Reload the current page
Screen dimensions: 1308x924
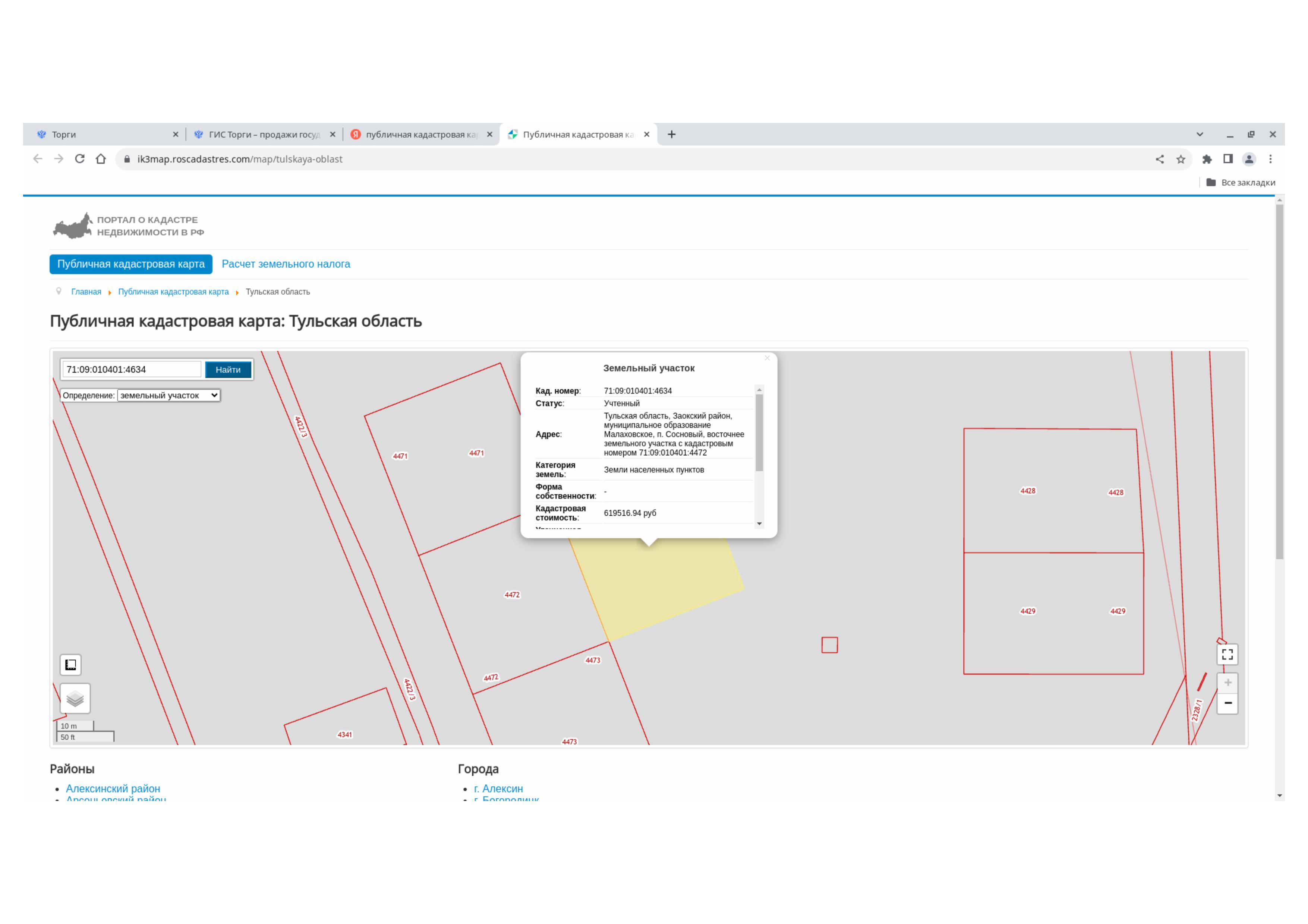click(x=80, y=159)
